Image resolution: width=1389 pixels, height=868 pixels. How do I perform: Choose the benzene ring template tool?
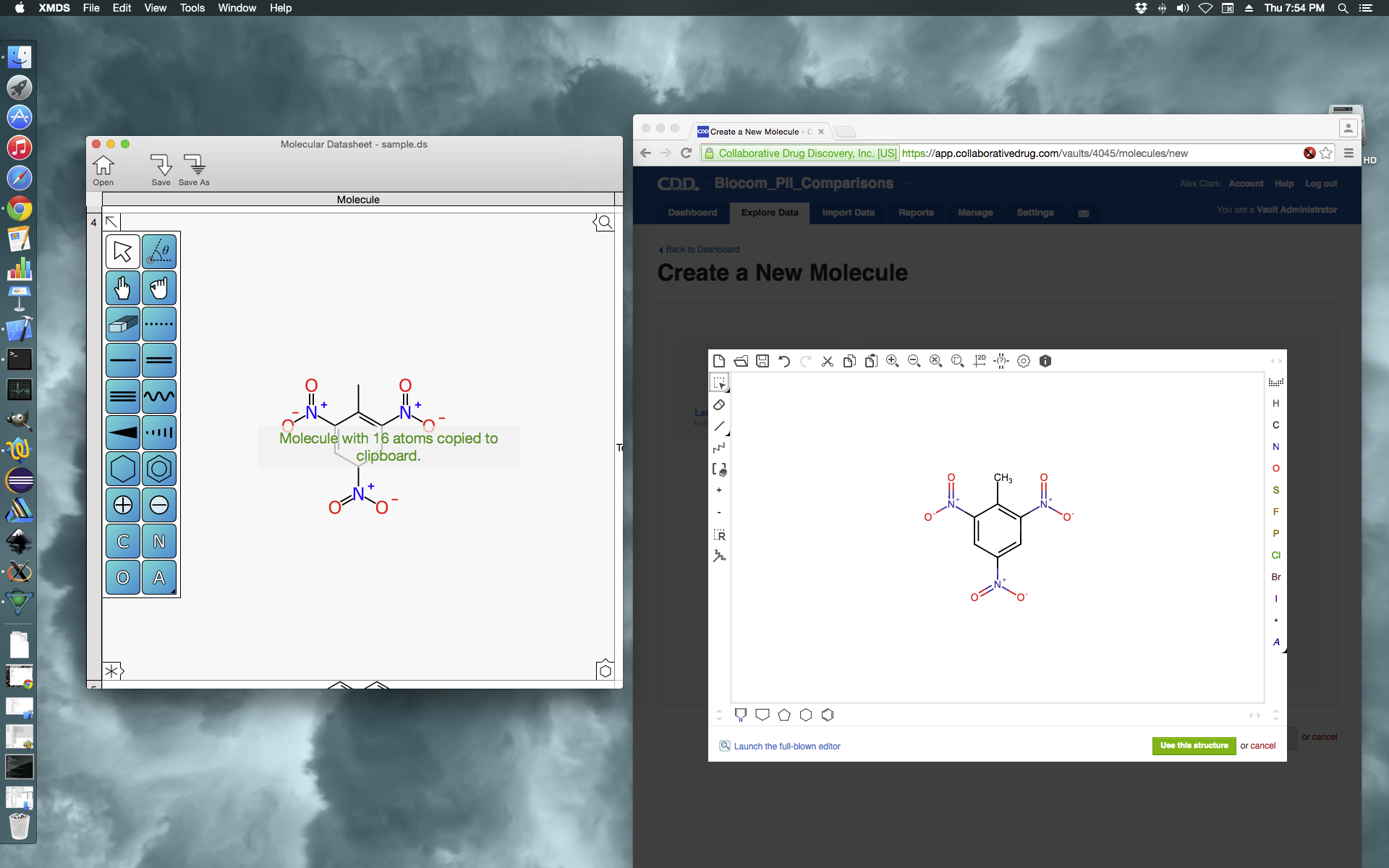pyautogui.click(x=159, y=469)
